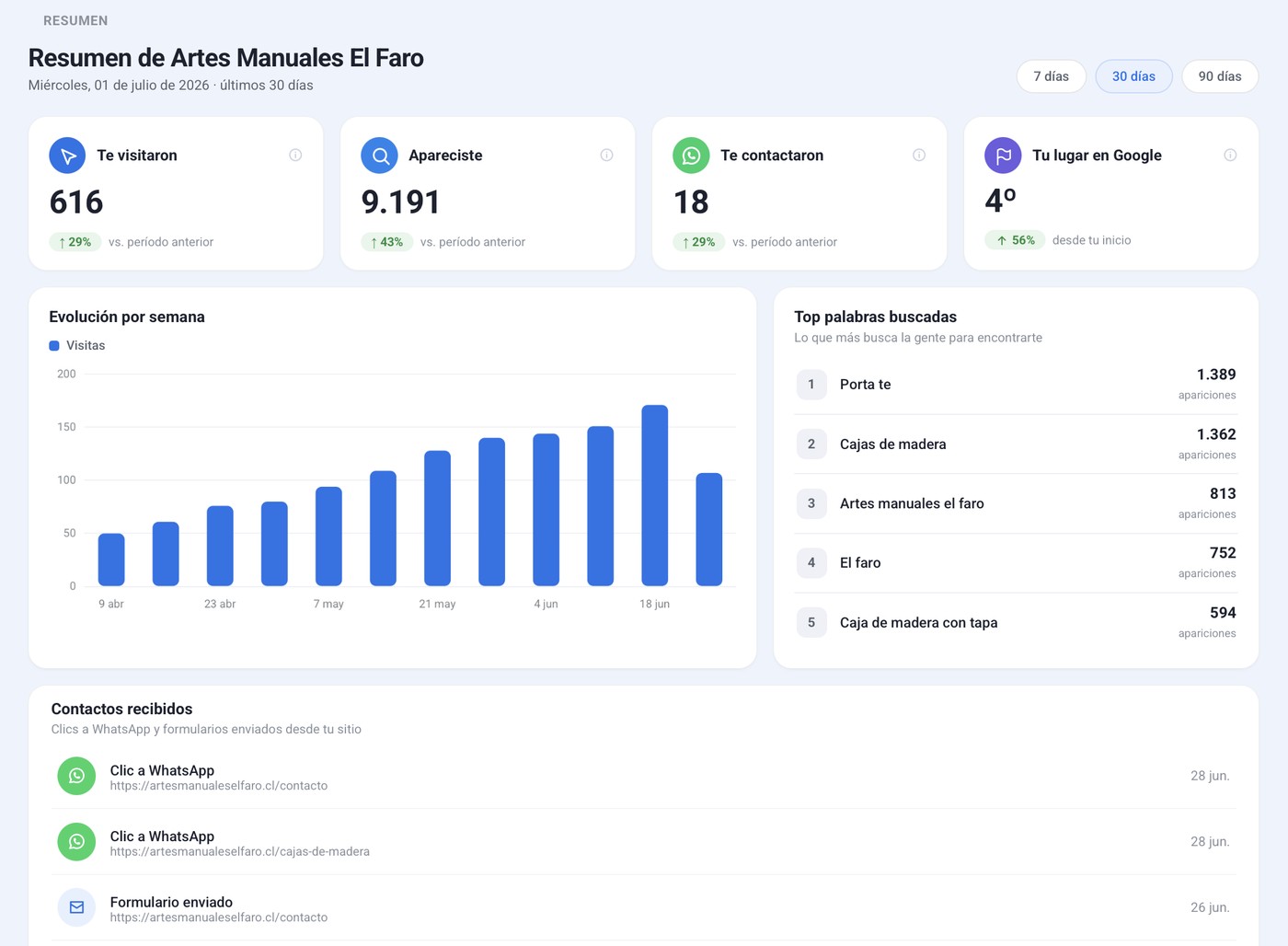Click rank badge 3 in keywords list
Viewport: 1288px width, 946px height.
coord(811,503)
